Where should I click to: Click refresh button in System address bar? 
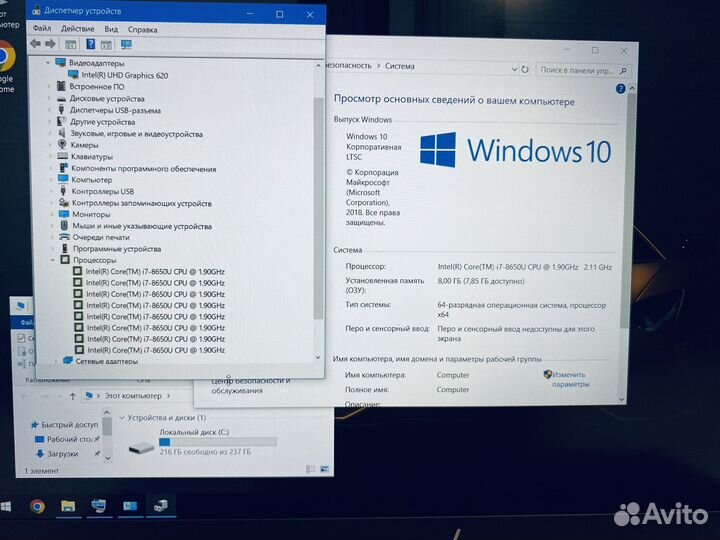pos(524,70)
